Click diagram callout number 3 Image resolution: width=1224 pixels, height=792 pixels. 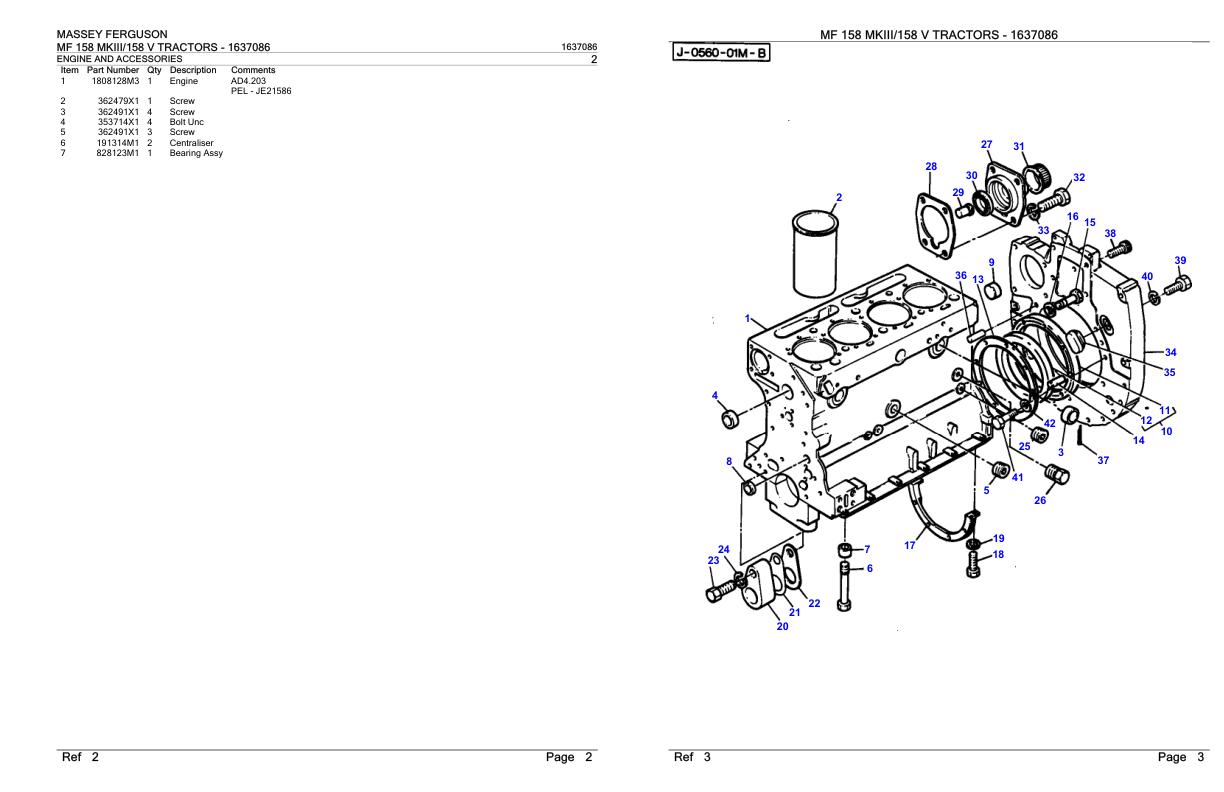coord(1061,452)
